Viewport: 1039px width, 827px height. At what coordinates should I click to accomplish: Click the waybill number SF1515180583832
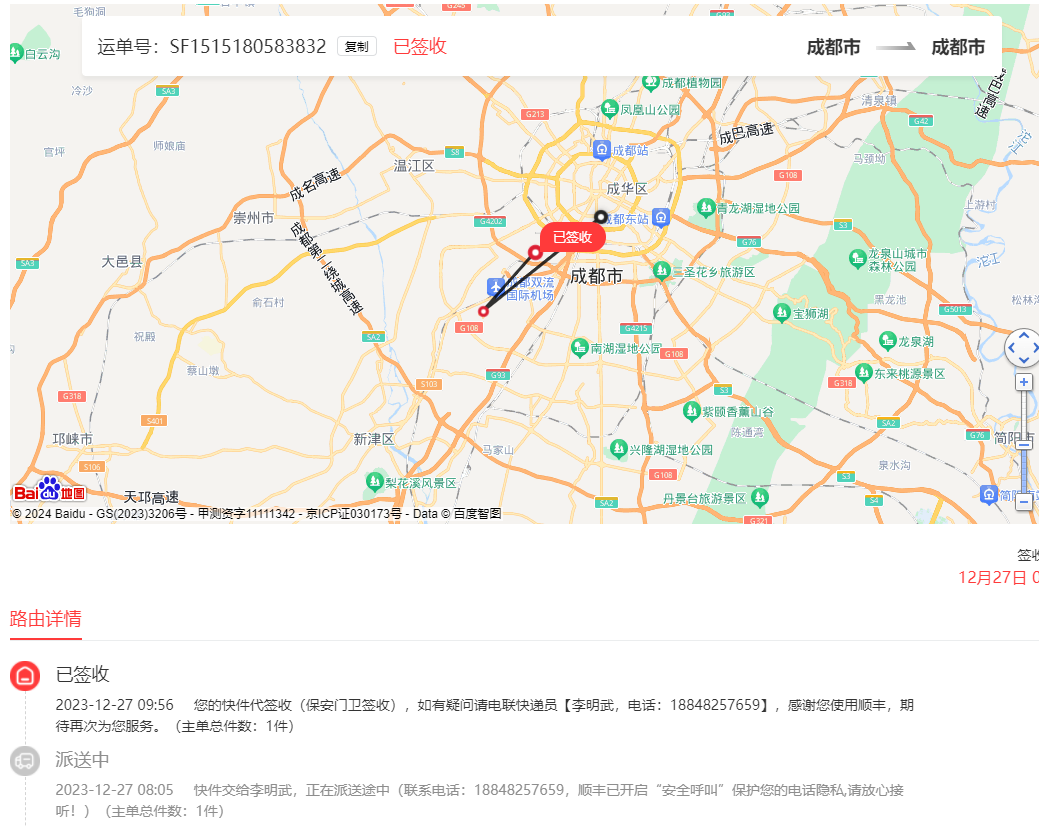248,46
